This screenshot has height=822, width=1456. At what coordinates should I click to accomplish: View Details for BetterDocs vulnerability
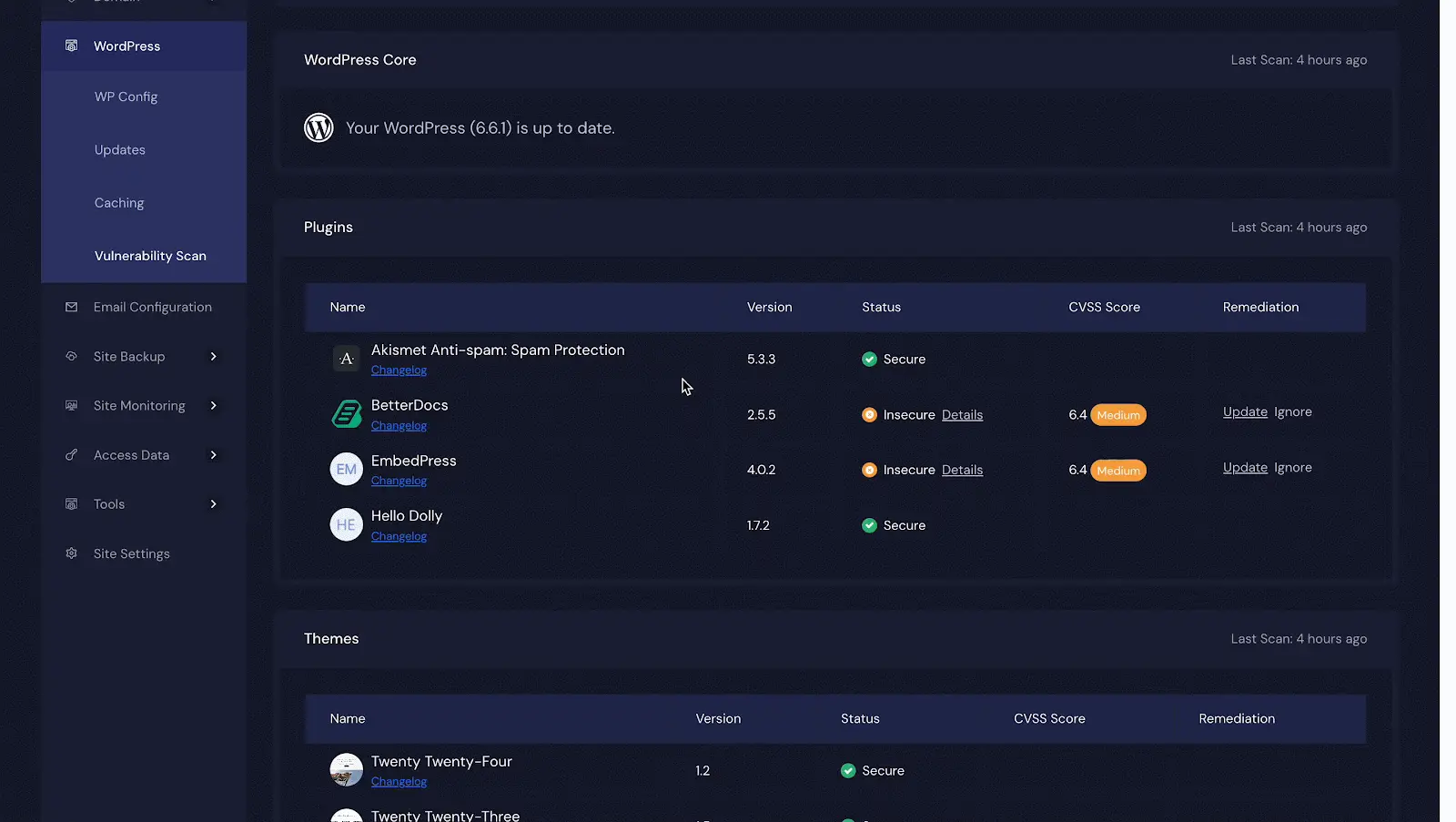coord(962,415)
